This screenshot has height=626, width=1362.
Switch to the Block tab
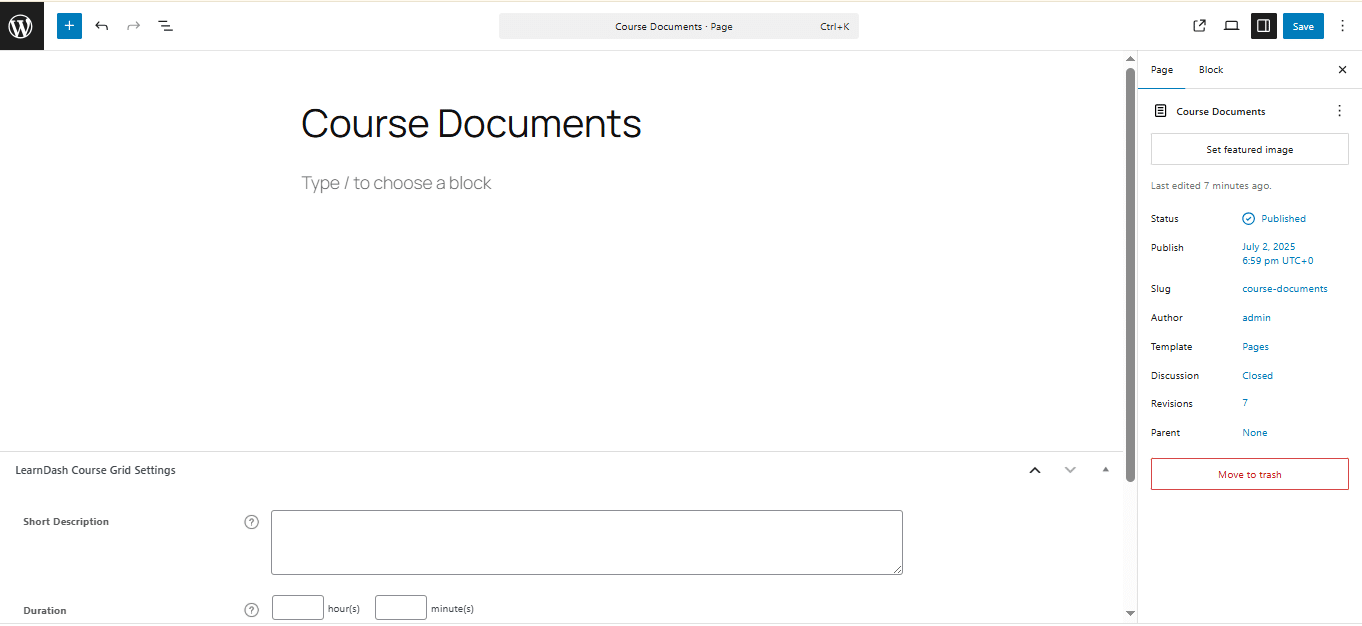(x=1211, y=70)
